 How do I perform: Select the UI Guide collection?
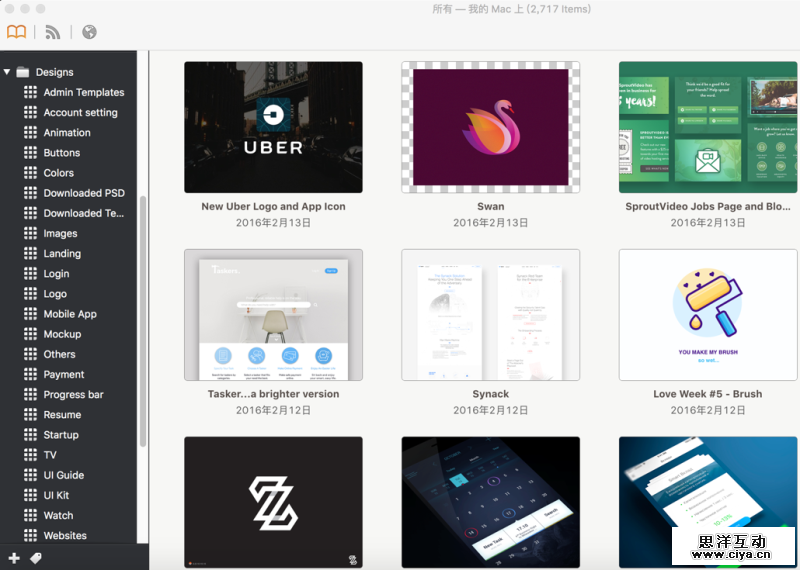(x=64, y=475)
